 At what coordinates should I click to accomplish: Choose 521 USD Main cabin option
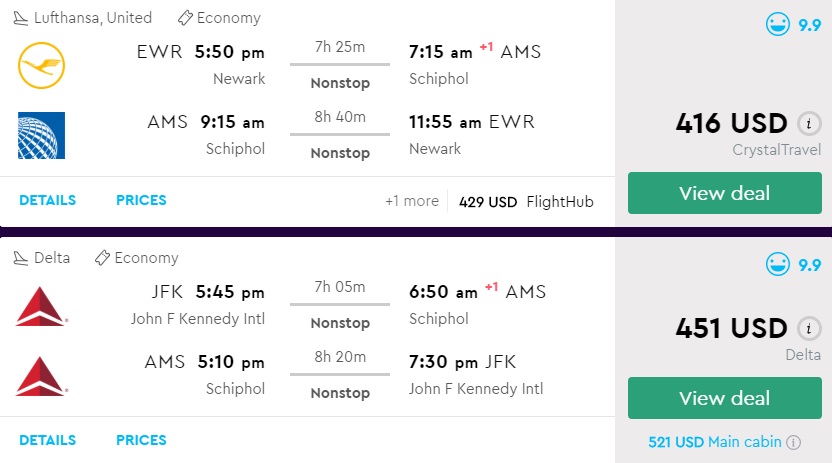point(714,442)
